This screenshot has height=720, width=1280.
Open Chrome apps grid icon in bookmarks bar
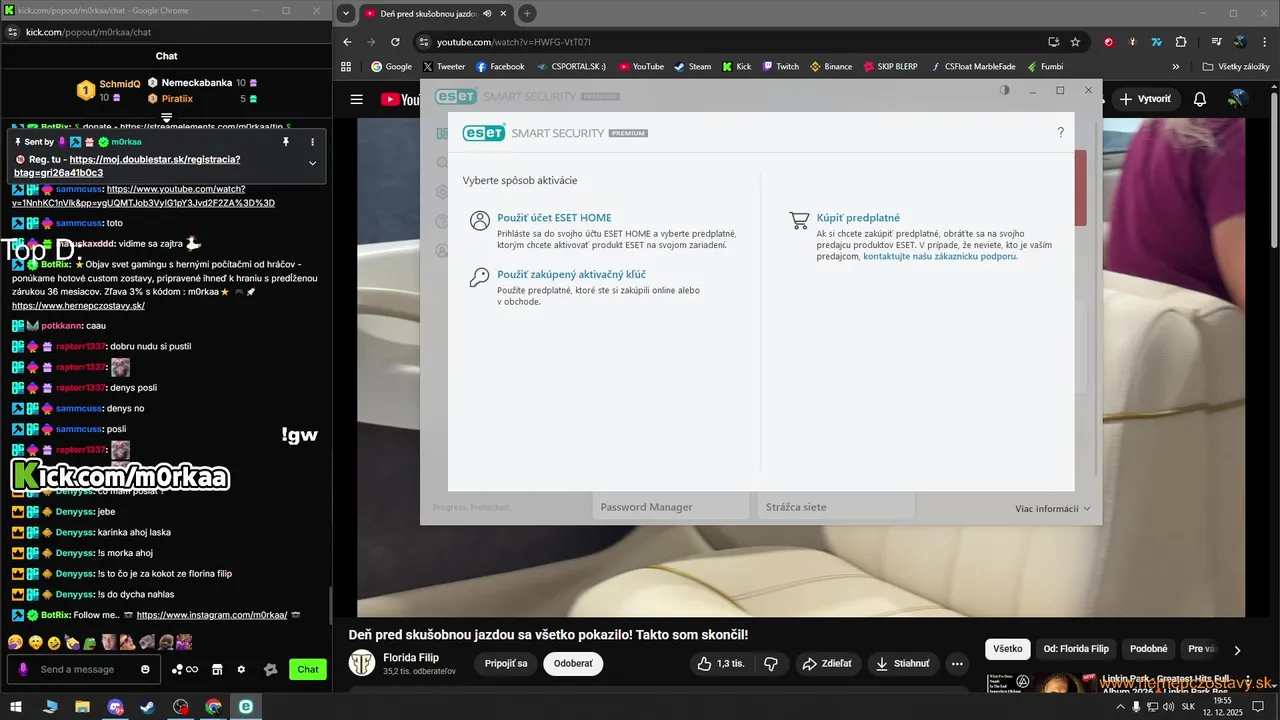(346, 67)
